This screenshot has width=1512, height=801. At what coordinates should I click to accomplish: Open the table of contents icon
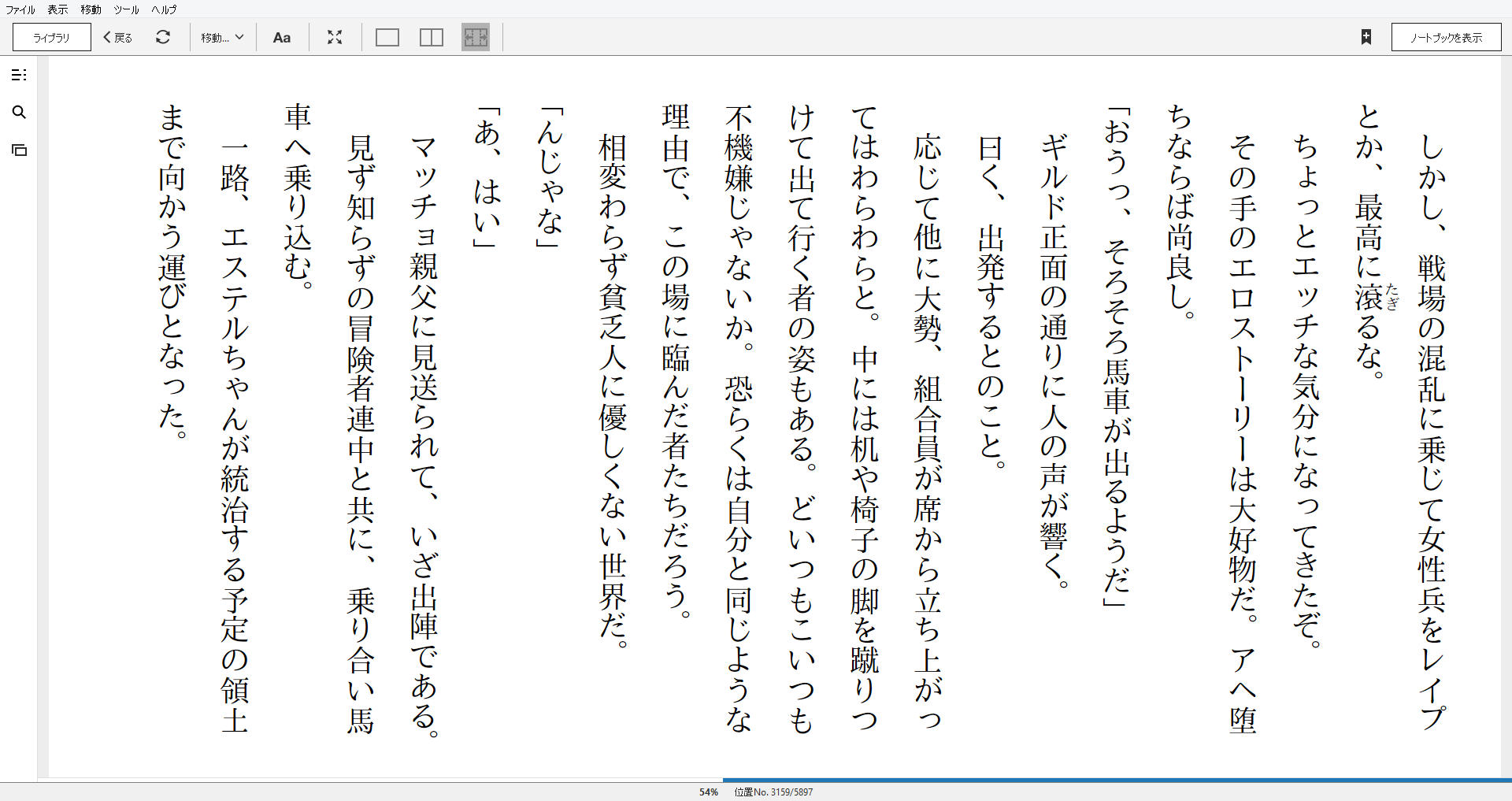point(19,75)
